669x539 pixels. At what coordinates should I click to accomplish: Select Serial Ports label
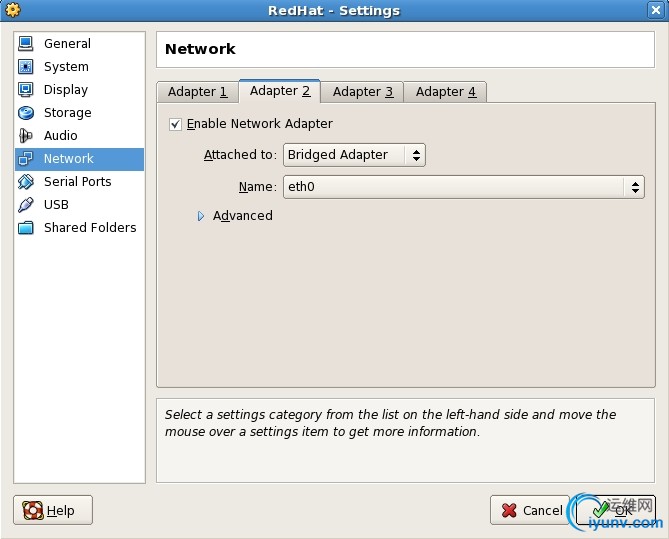click(x=78, y=182)
